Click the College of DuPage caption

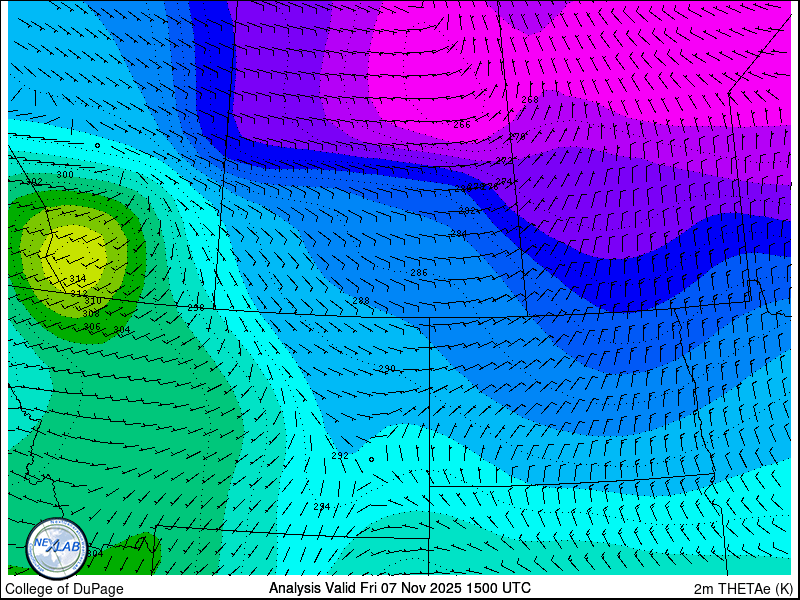click(64, 589)
